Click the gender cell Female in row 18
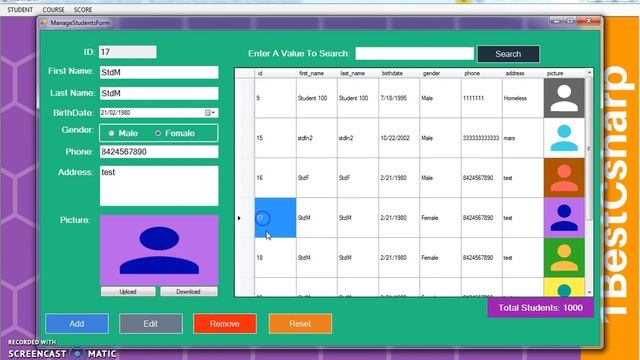This screenshot has width=640, height=360. pos(440,258)
